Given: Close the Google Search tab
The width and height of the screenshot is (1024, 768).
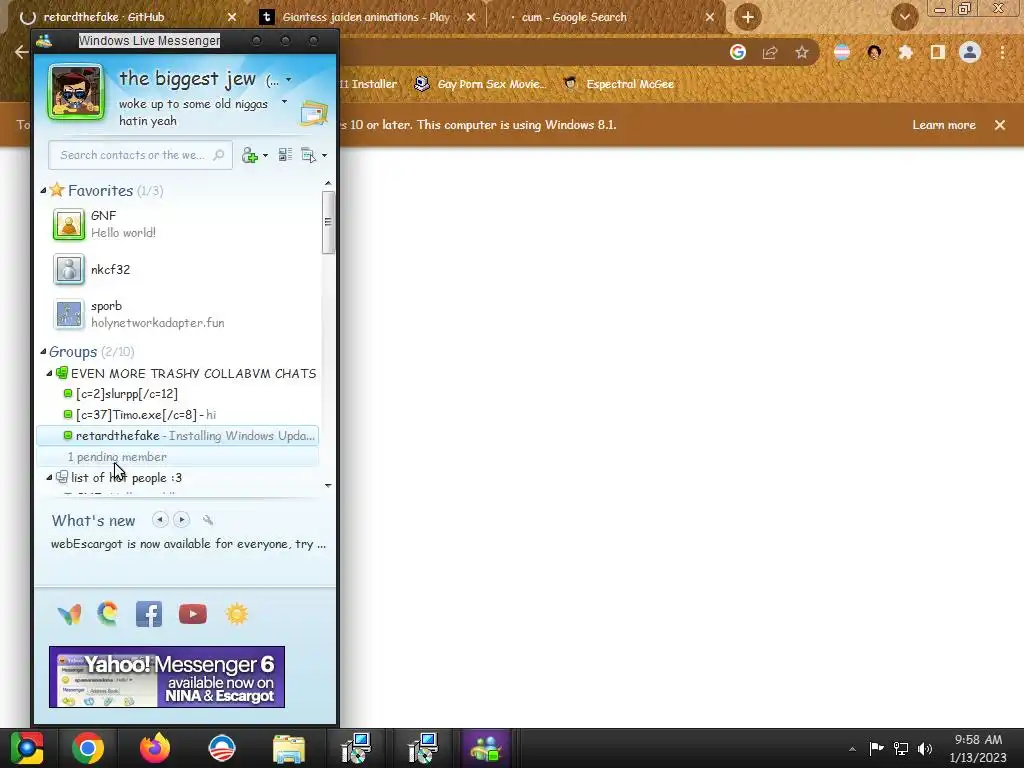Looking at the screenshot, I should coord(710,18).
